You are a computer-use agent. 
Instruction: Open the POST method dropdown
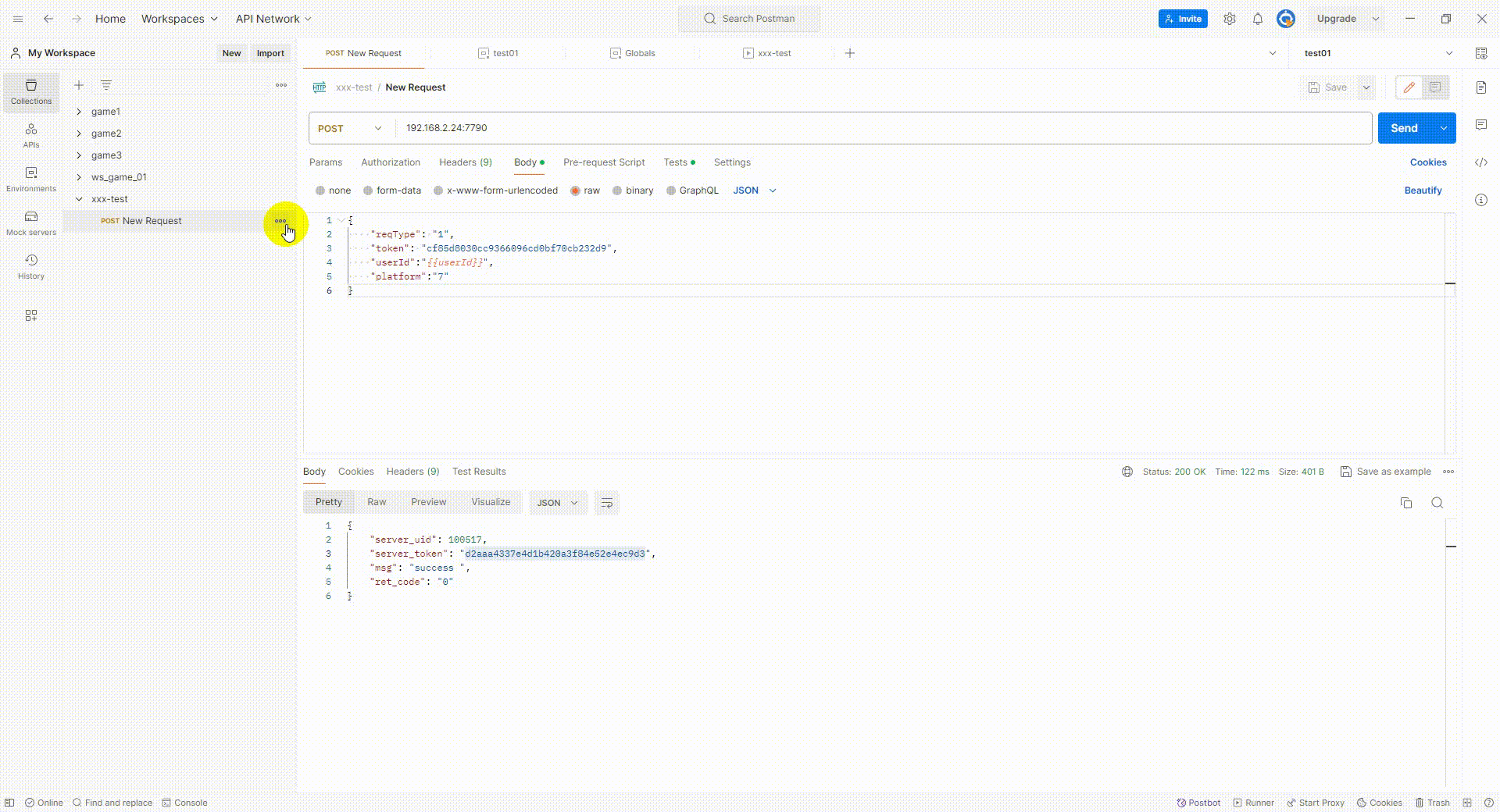click(350, 128)
